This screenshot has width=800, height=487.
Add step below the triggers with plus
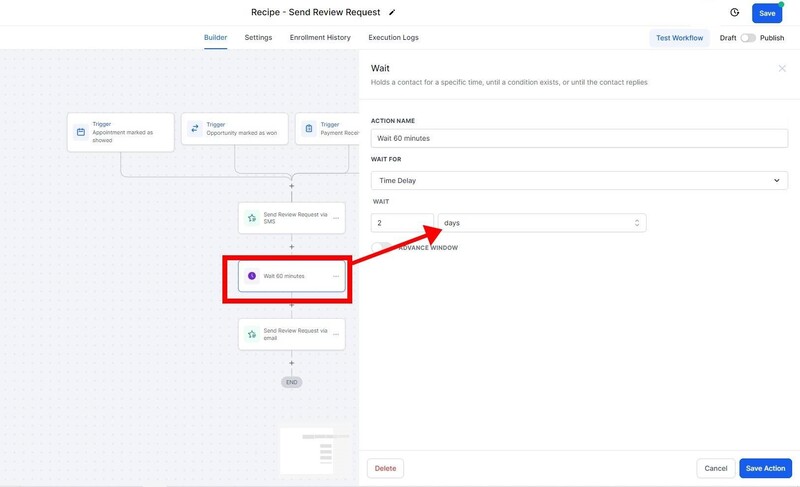pos(292,186)
